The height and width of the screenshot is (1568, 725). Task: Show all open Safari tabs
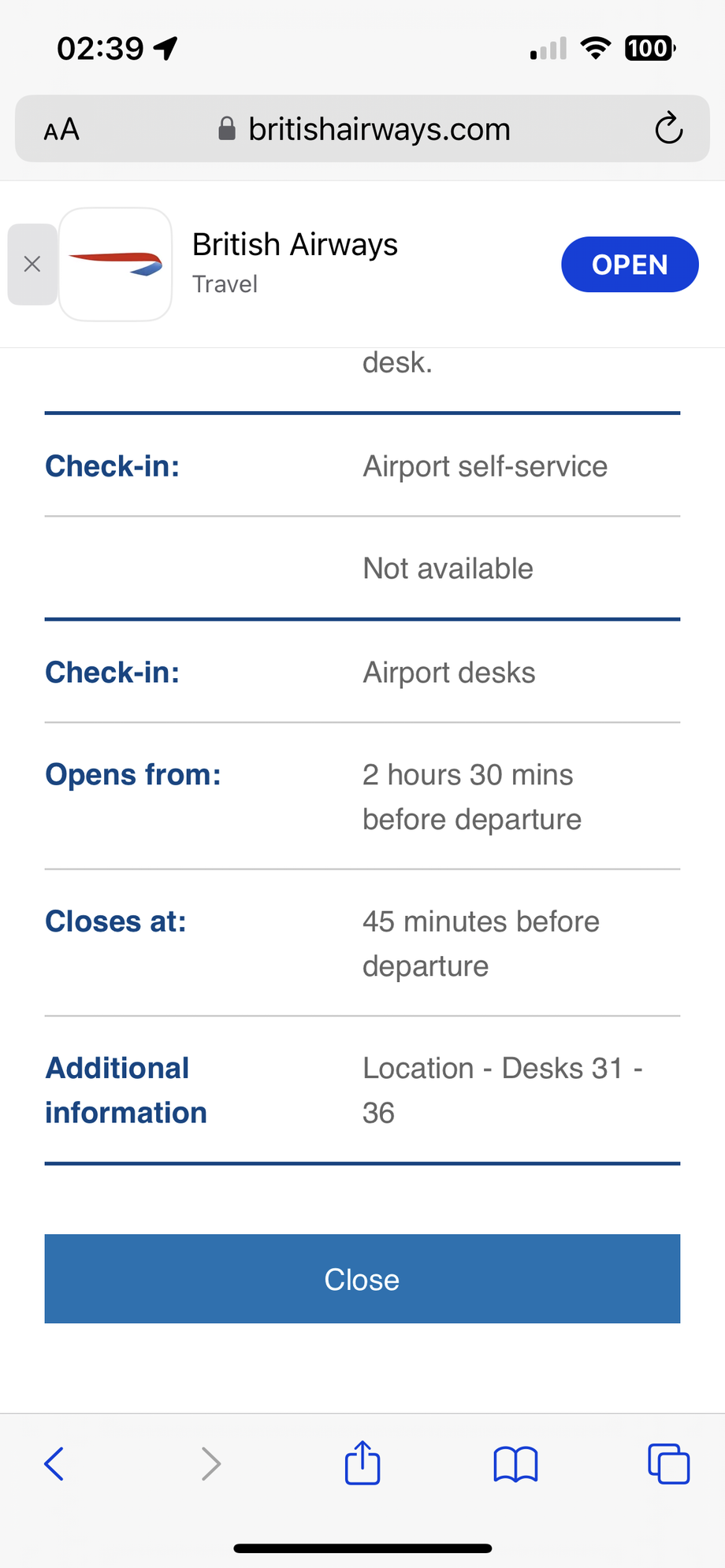pos(668,1464)
